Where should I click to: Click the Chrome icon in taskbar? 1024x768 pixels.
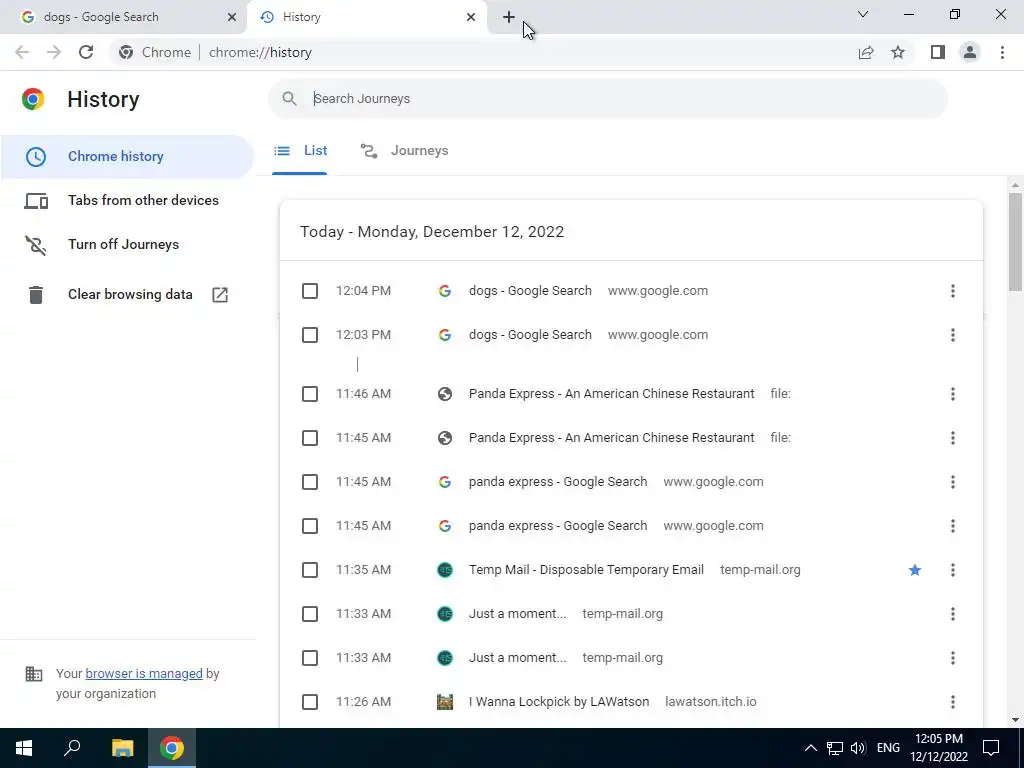coord(172,748)
